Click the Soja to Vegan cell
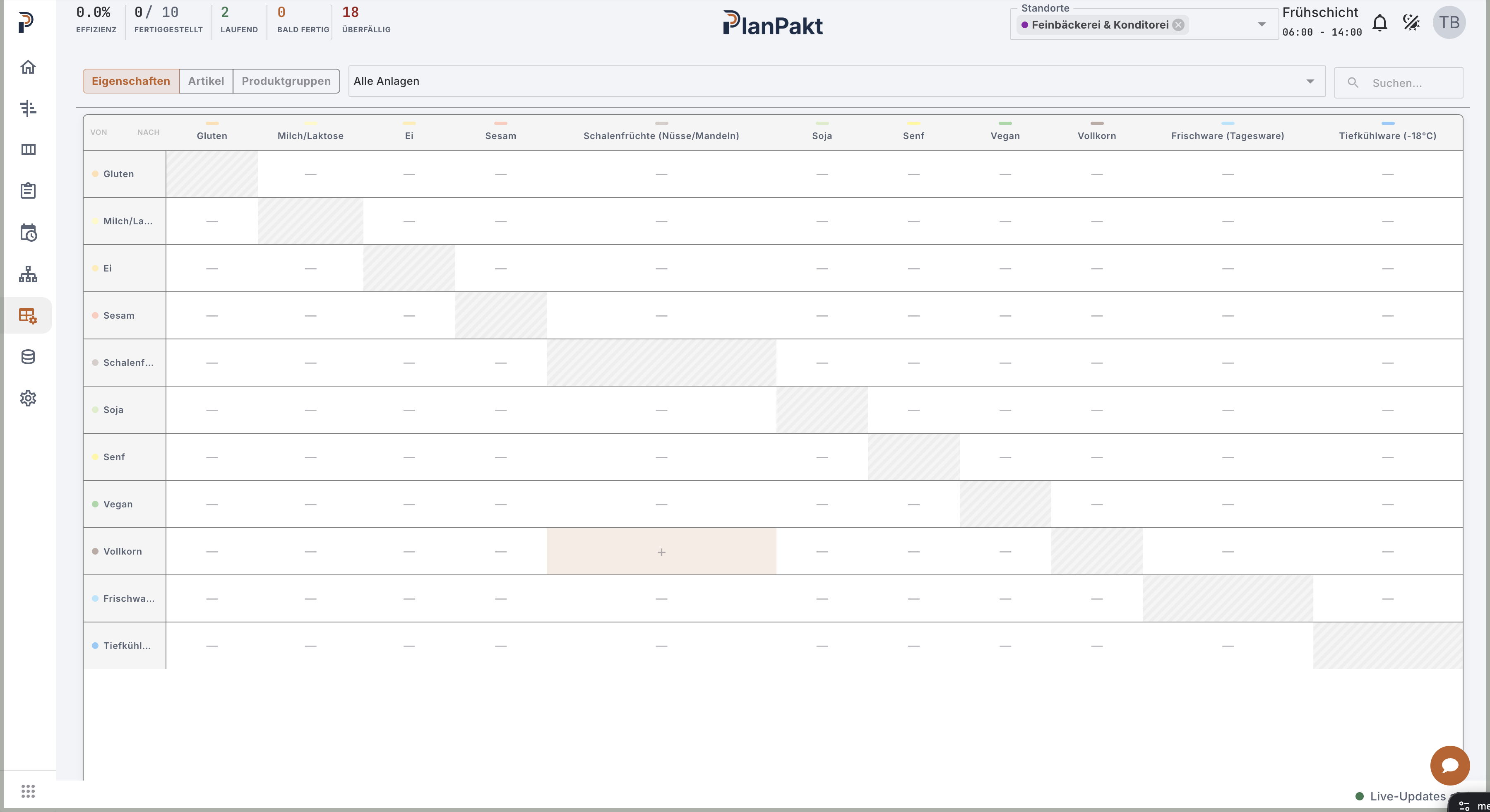This screenshot has height=812, width=1490. (1005, 409)
